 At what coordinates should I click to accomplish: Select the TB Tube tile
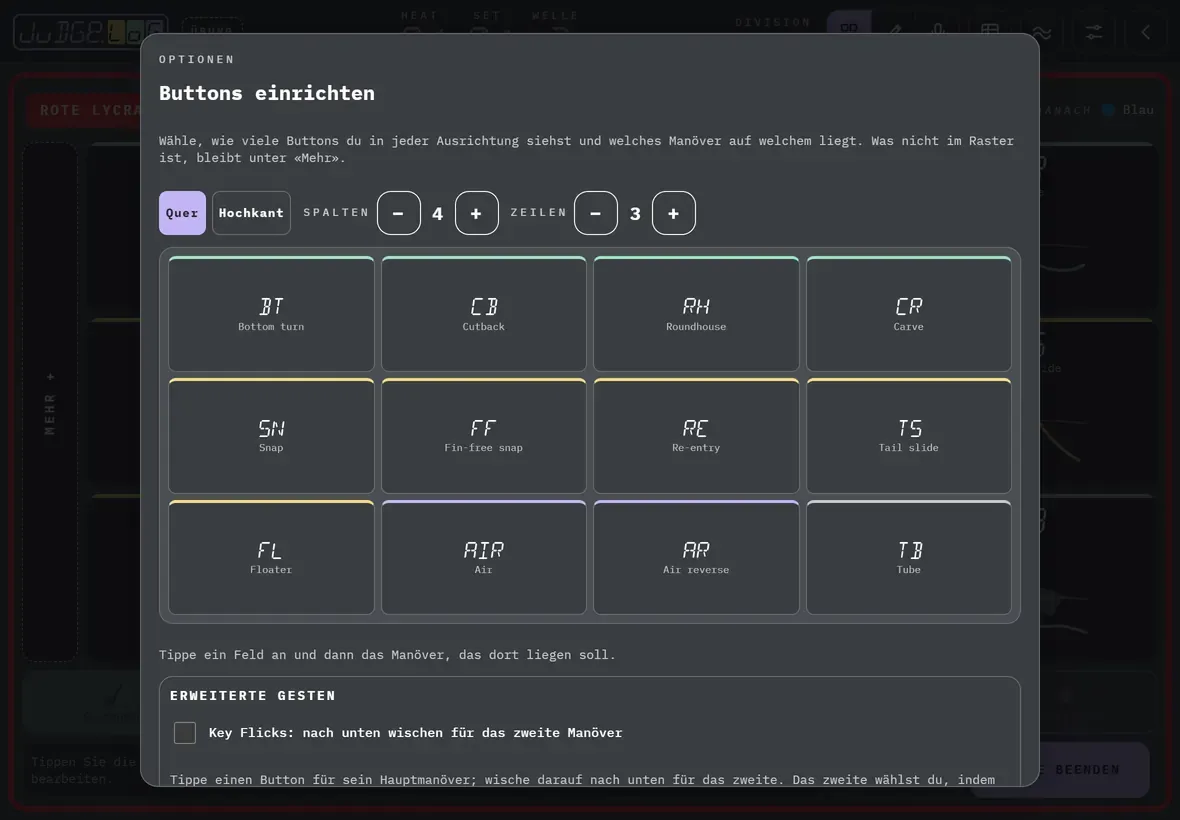(x=908, y=557)
